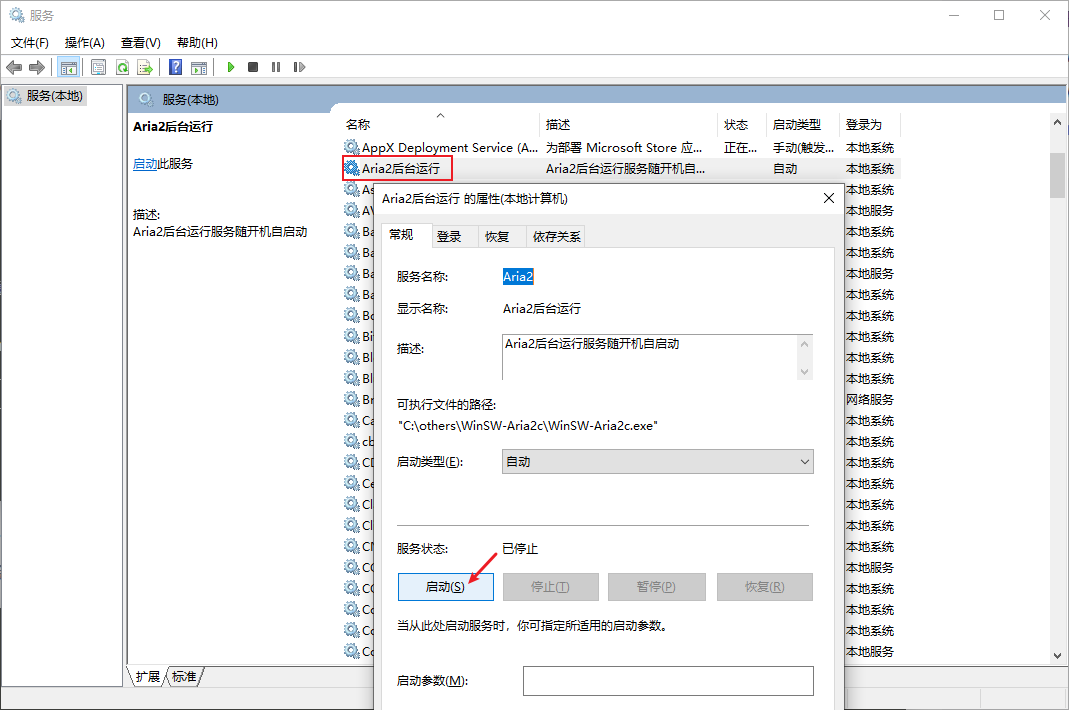Click the Export List toolbar icon

click(145, 67)
